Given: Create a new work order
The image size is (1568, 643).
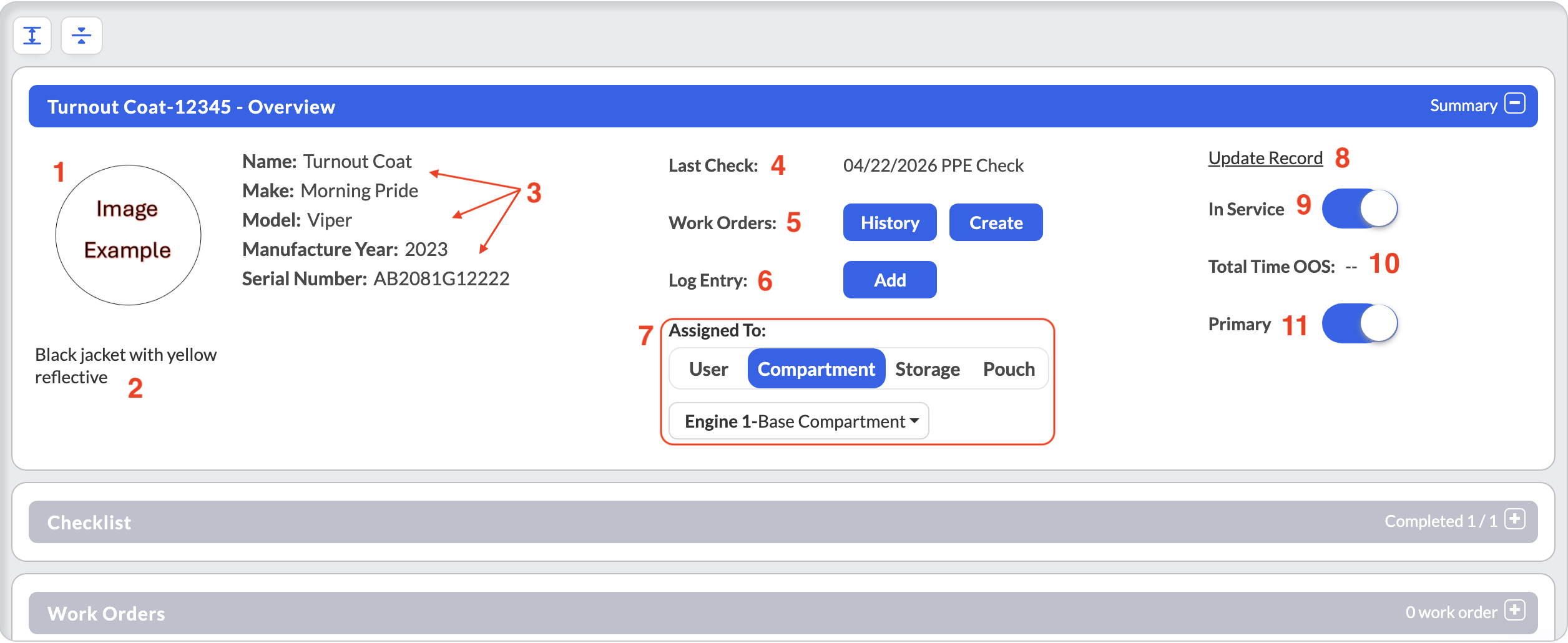Looking at the screenshot, I should point(996,222).
